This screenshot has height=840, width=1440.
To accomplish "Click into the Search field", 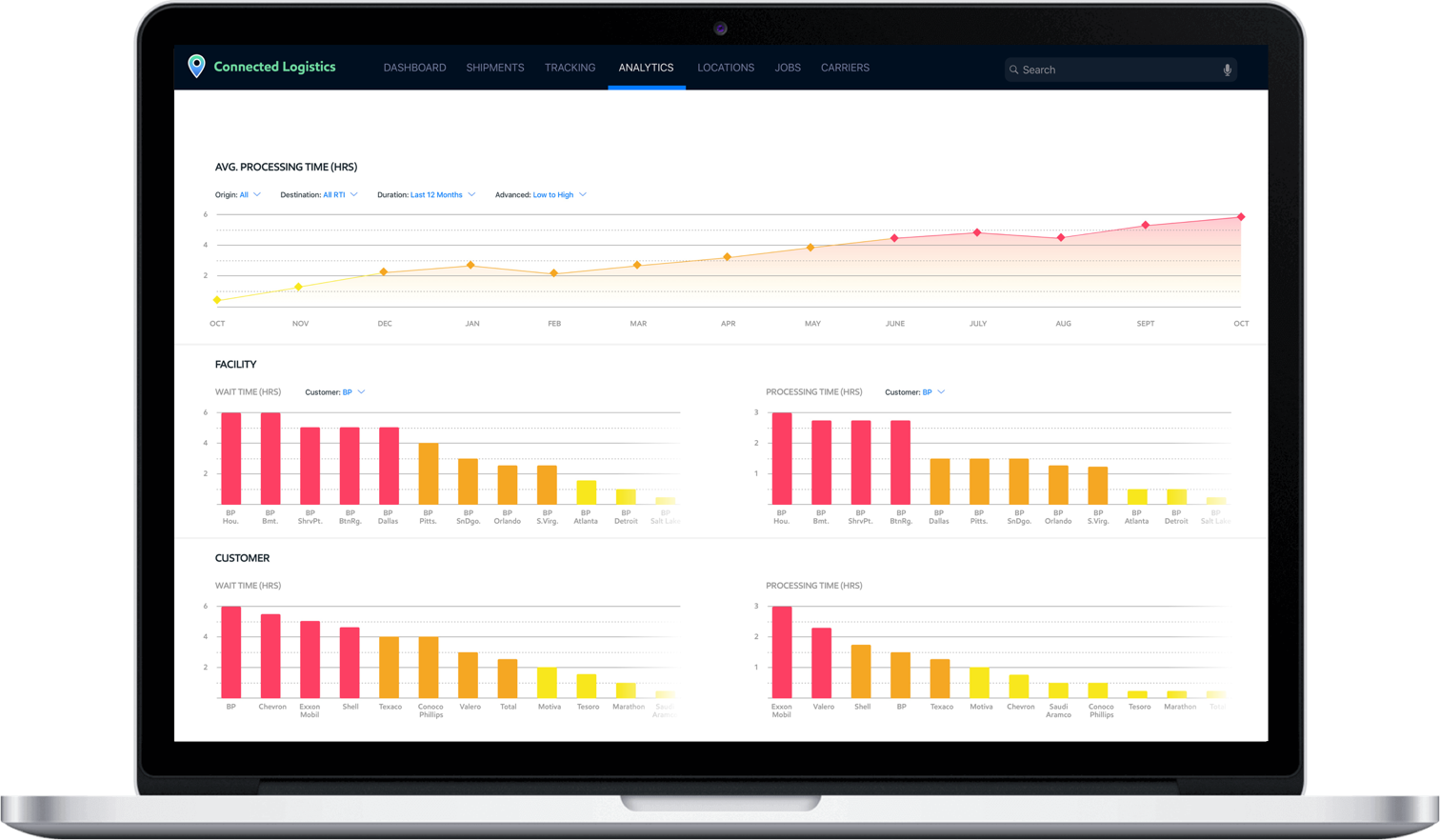I will click(1121, 70).
